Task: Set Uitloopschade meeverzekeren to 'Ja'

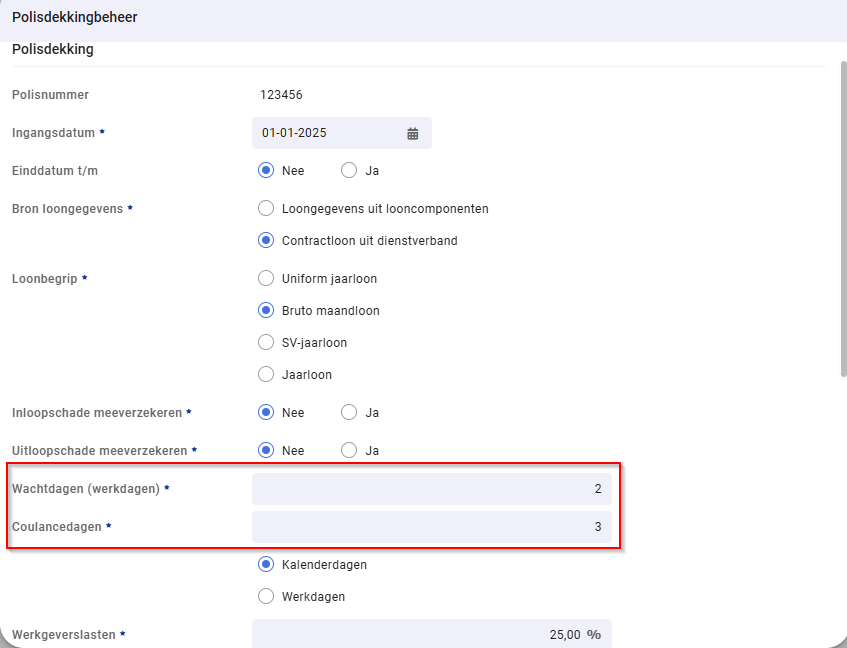Action: click(349, 451)
